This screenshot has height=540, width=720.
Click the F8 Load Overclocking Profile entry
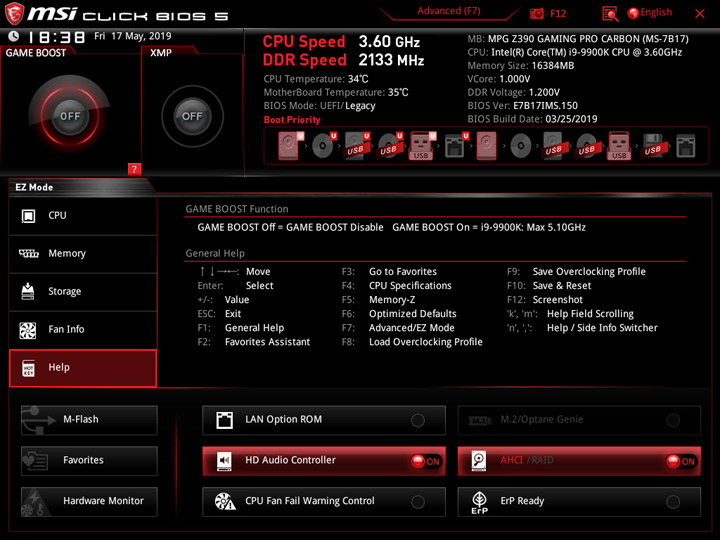[412, 342]
